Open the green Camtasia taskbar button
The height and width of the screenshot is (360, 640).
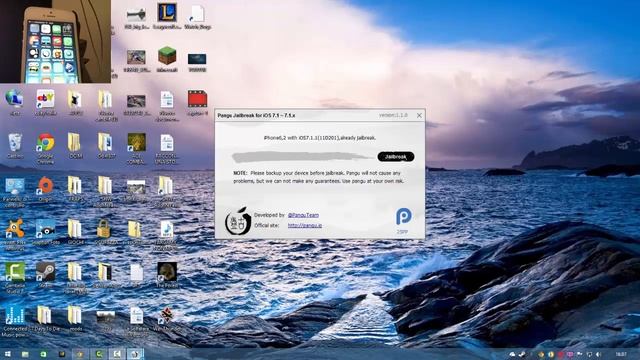[x=99, y=354]
